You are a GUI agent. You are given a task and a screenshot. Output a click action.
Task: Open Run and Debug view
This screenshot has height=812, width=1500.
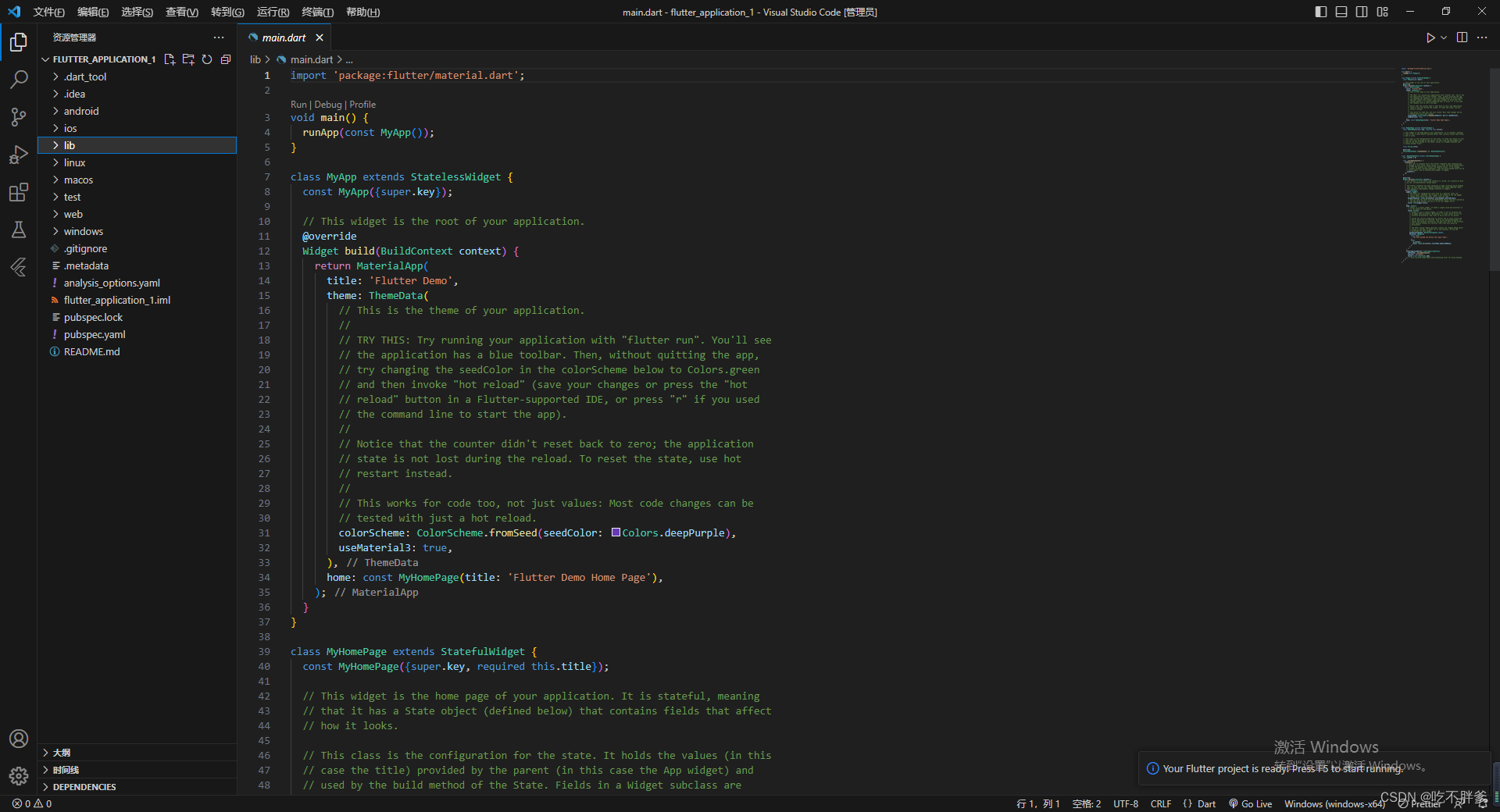[x=19, y=155]
